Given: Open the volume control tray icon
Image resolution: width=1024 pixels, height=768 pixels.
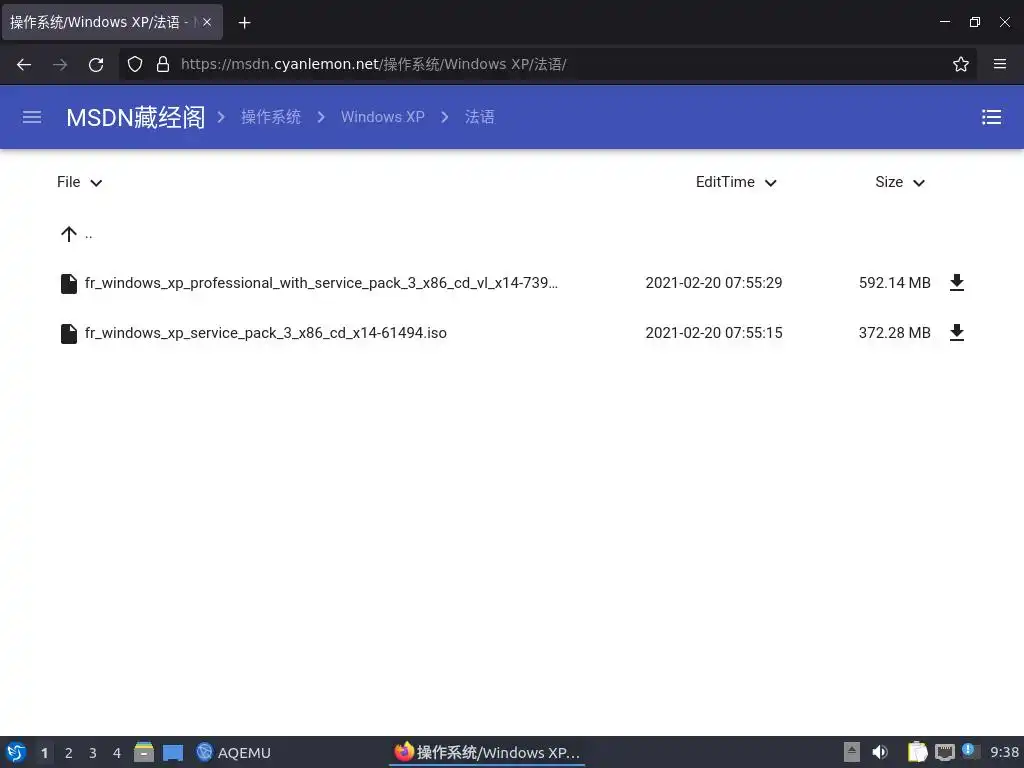Looking at the screenshot, I should click(880, 752).
